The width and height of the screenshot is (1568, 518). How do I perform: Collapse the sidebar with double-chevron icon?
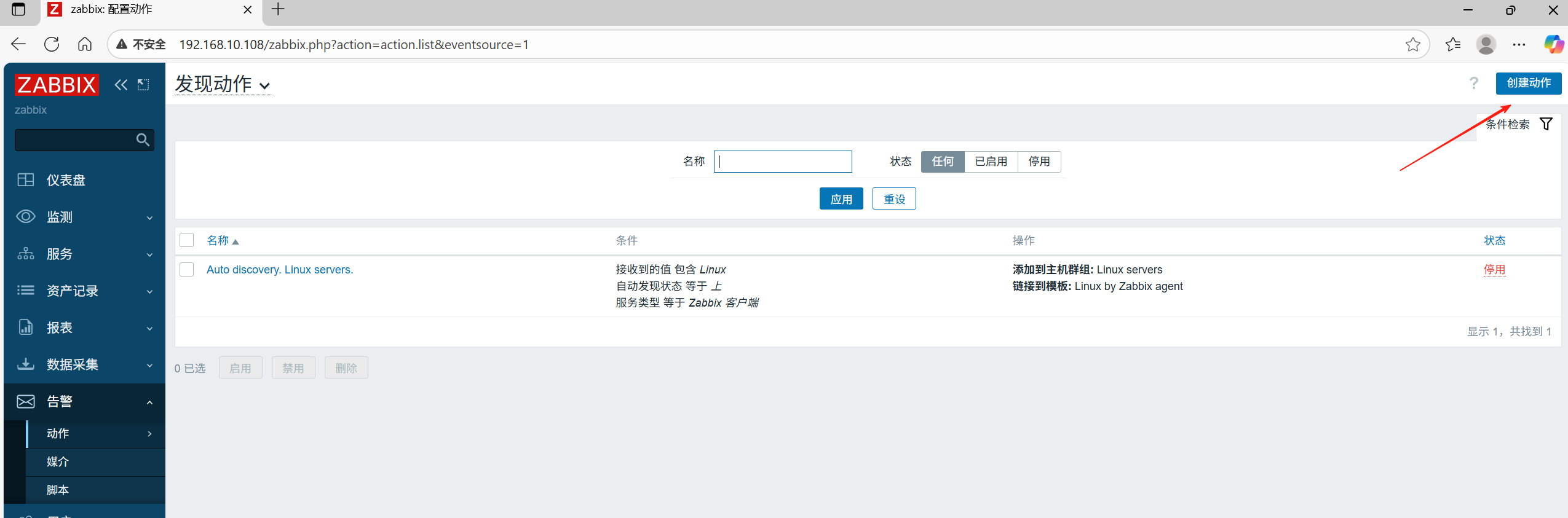click(121, 85)
